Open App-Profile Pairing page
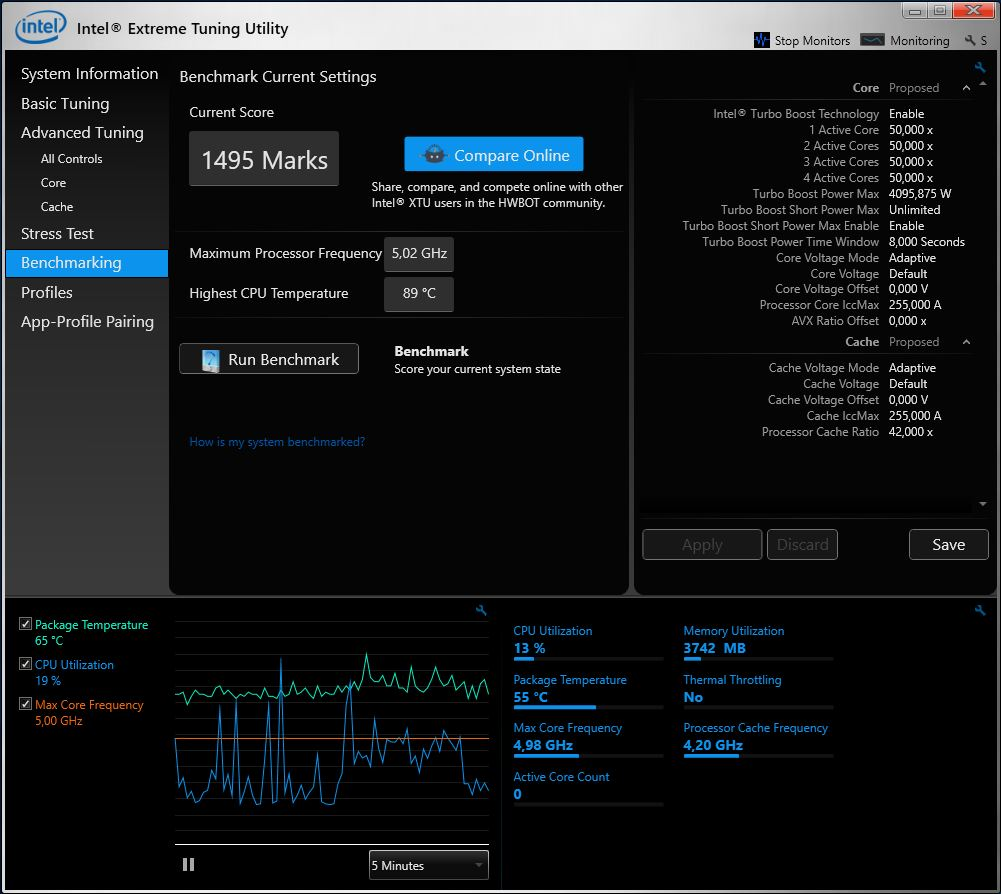Screen dimensions: 1001x894 click(x=87, y=322)
